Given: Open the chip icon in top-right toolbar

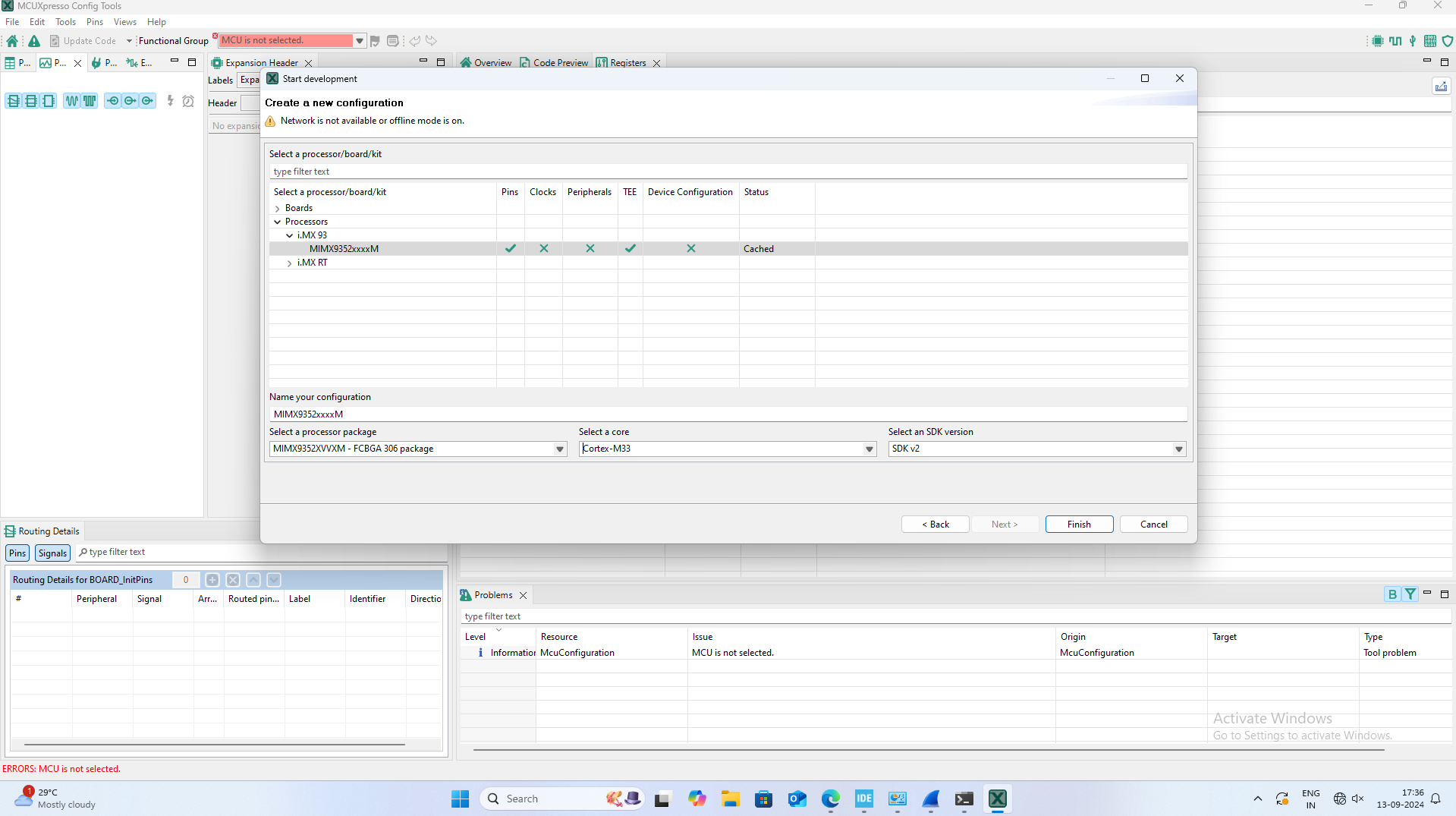Looking at the screenshot, I should pos(1378,41).
